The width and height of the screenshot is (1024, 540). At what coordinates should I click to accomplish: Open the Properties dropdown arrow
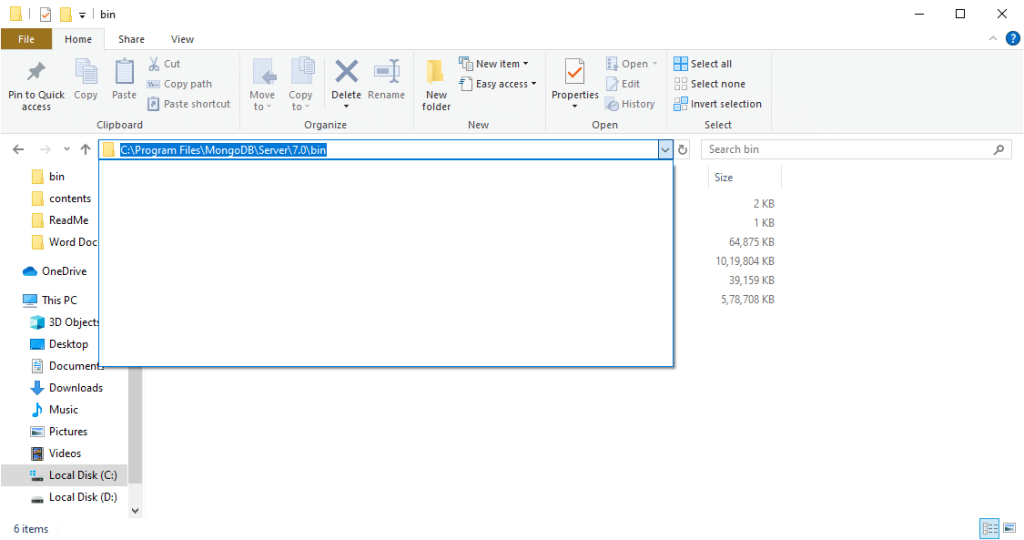click(575, 106)
